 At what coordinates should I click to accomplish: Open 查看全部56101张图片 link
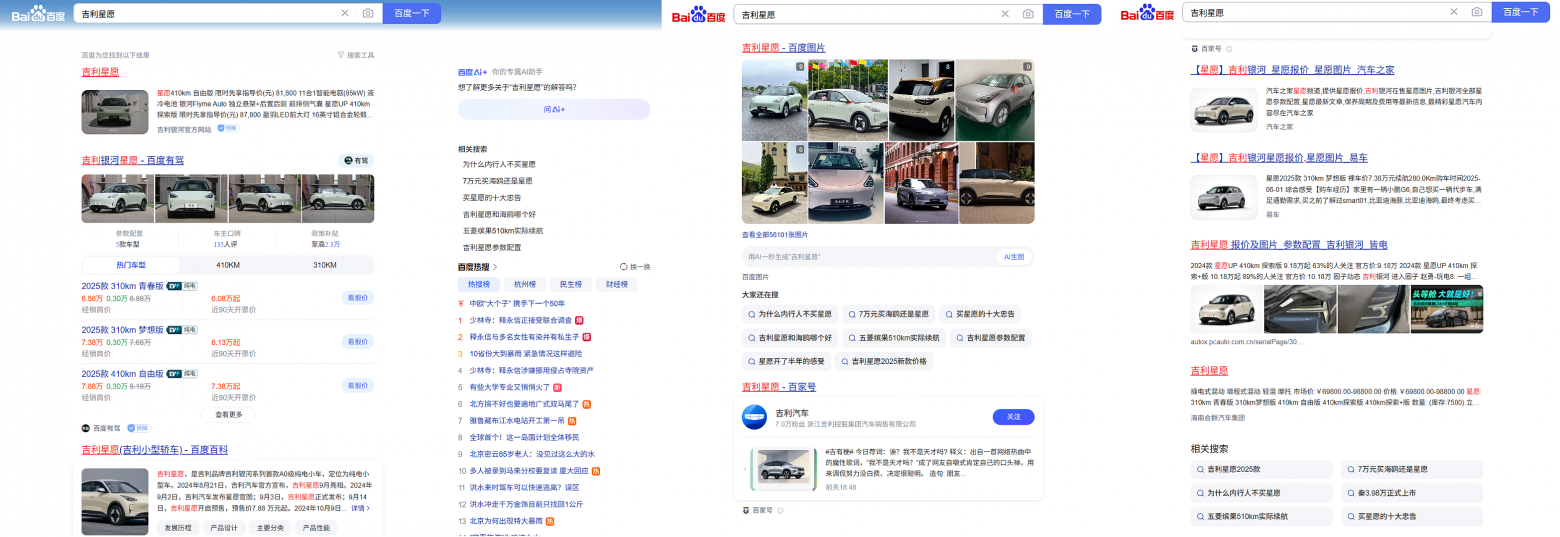(775, 235)
